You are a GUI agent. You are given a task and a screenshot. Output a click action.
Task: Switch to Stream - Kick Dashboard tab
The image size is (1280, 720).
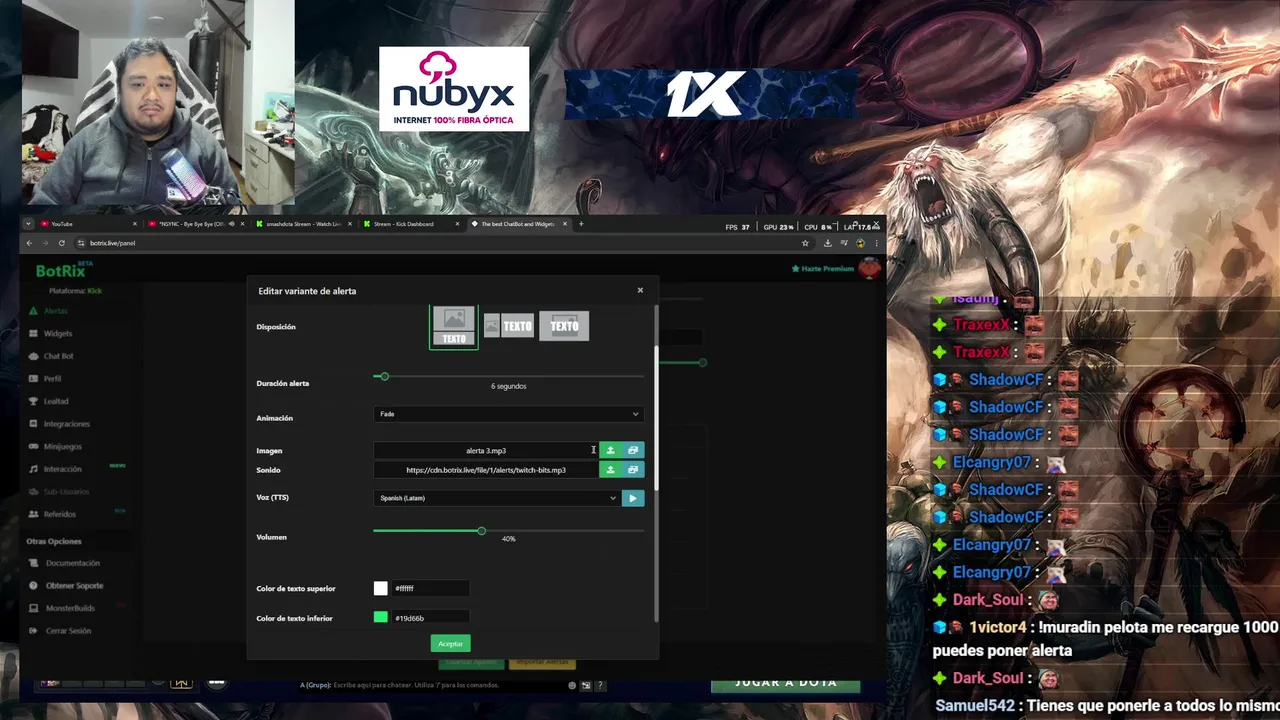coord(412,224)
